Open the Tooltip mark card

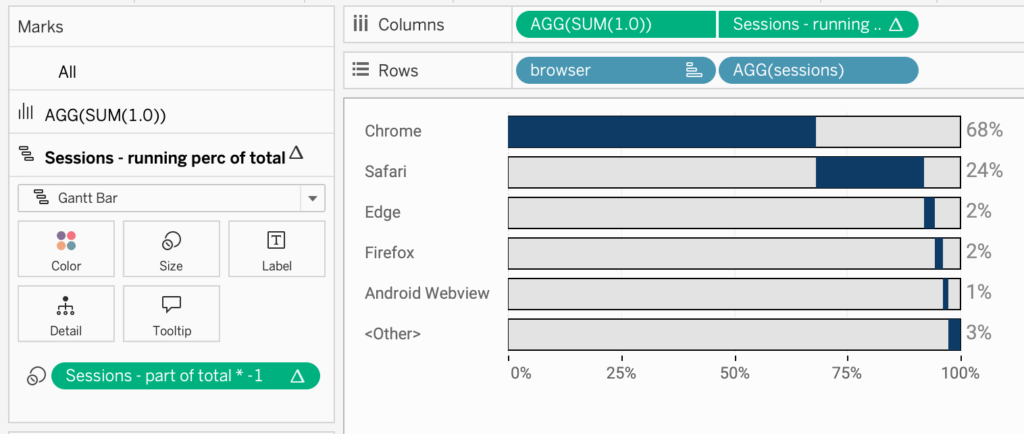click(171, 313)
